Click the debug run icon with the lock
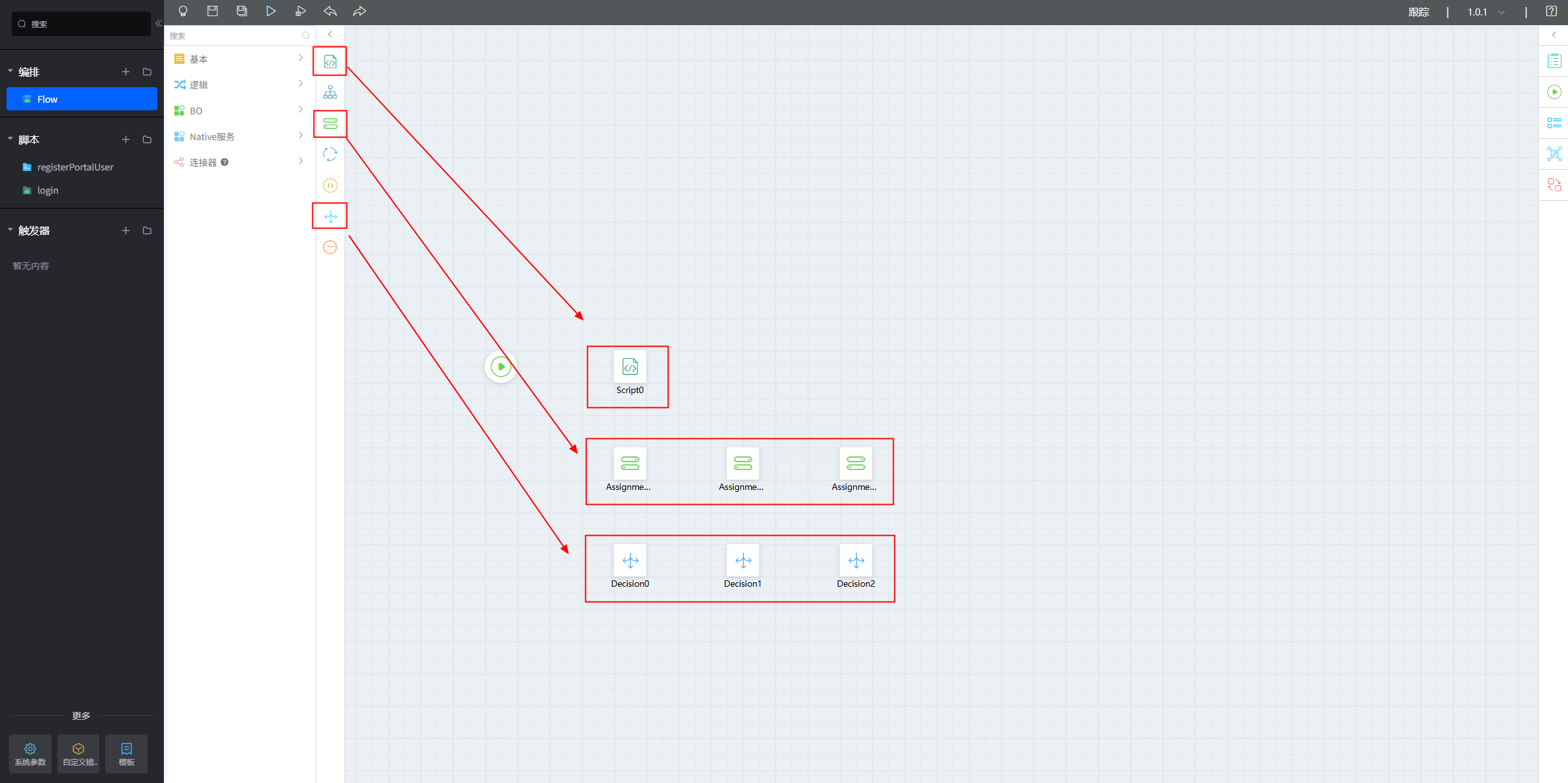The image size is (1568, 783). point(300,11)
